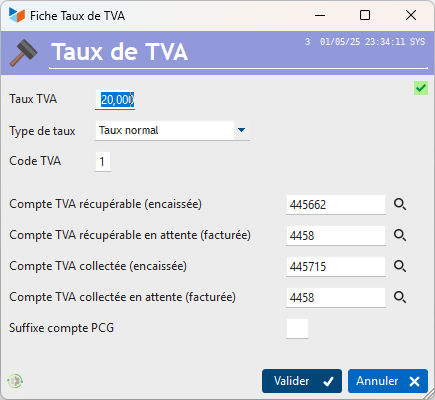Search accounts for TVA collectée en attente
Viewport: 435px width, 400px height.
pyautogui.click(x=400, y=297)
